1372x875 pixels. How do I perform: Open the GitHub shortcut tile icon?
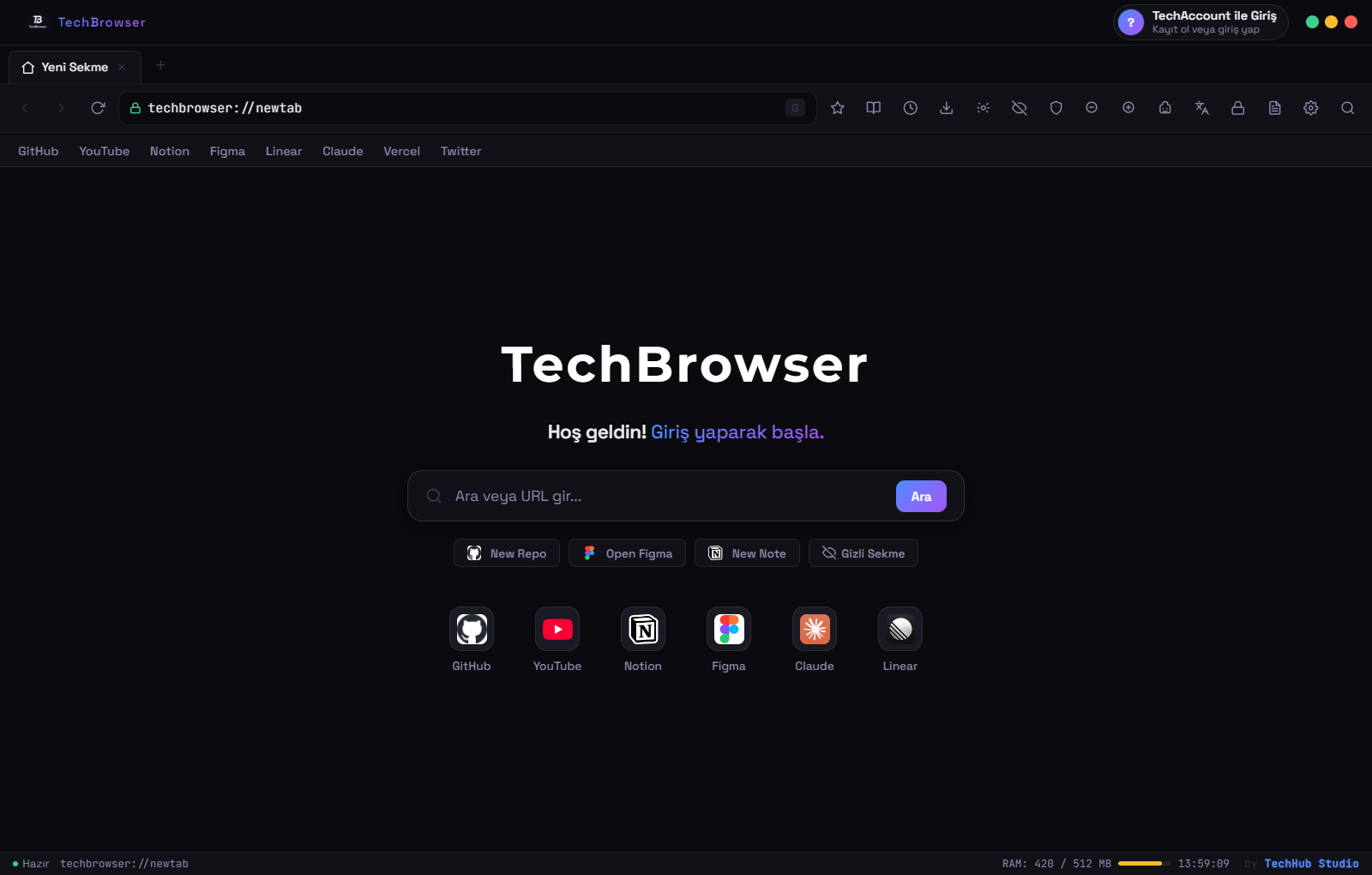472,629
